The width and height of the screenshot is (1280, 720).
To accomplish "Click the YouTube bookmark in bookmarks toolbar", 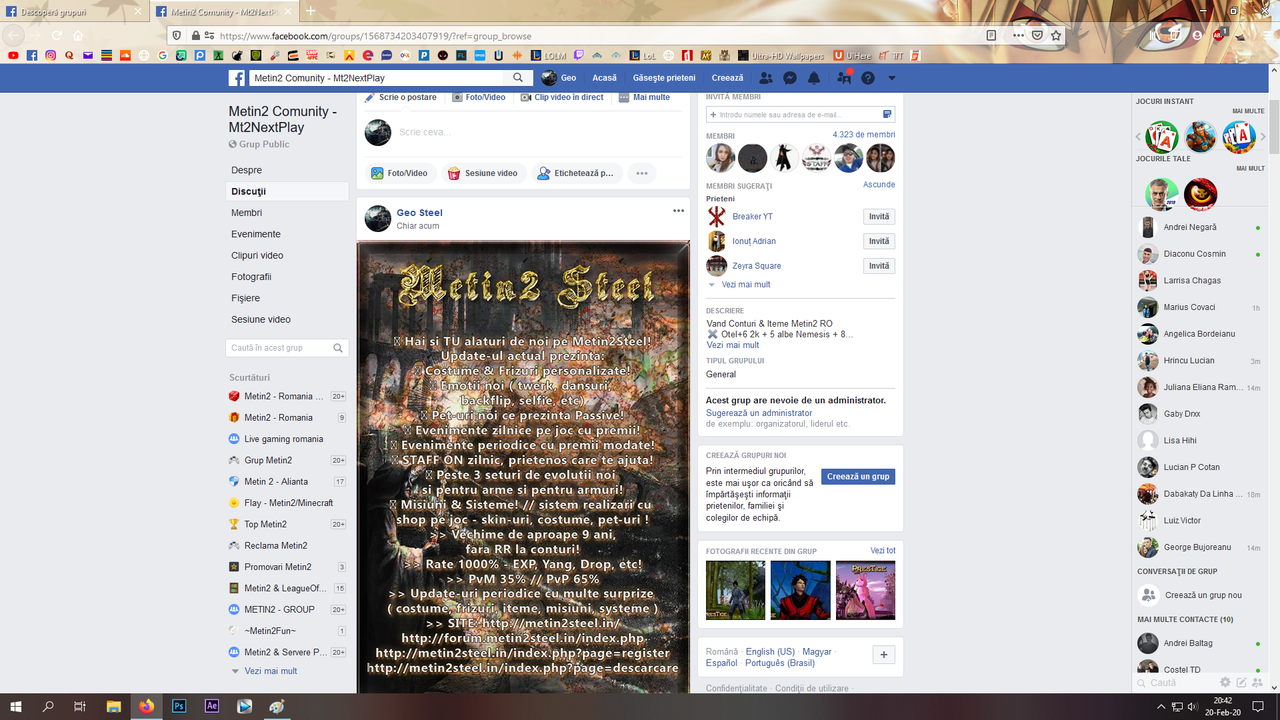I will click(14, 55).
